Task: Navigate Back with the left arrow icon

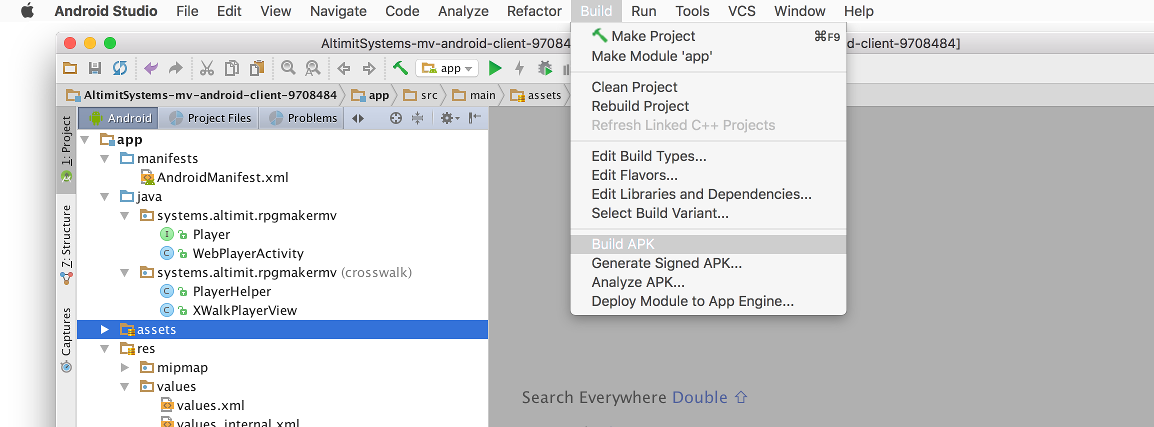Action: click(344, 68)
